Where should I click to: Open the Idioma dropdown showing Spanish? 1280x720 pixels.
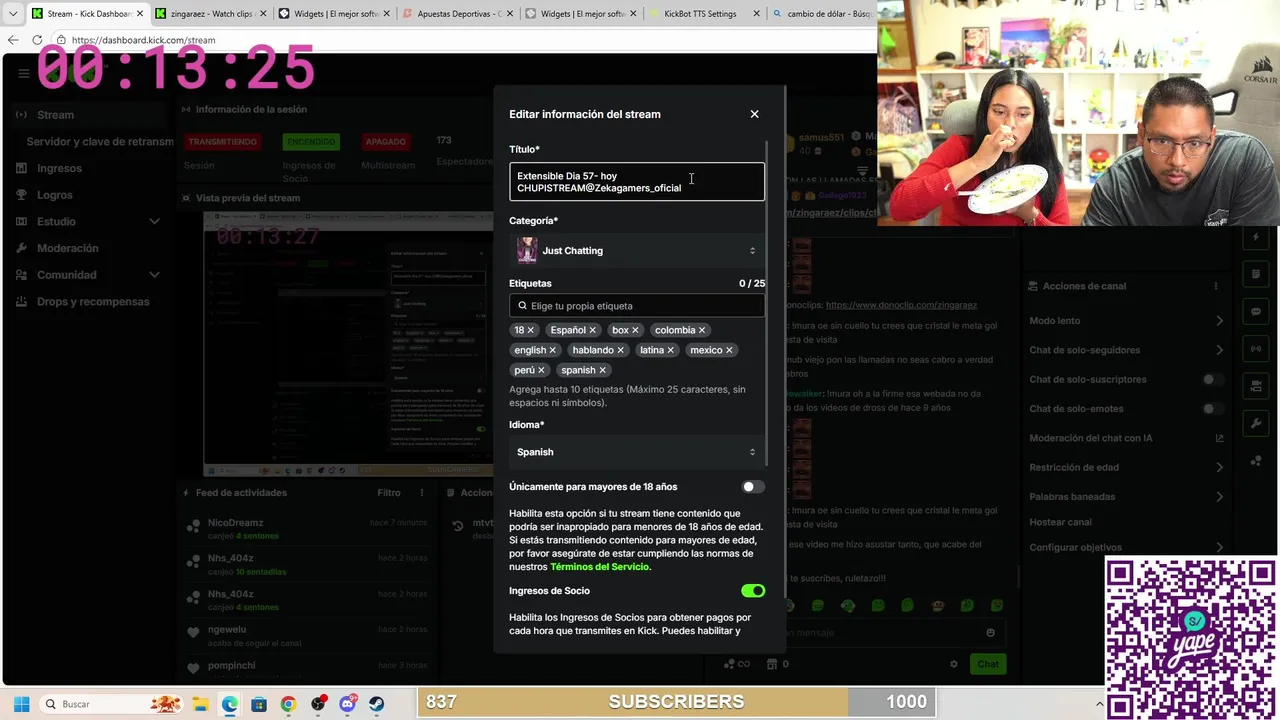pos(637,452)
